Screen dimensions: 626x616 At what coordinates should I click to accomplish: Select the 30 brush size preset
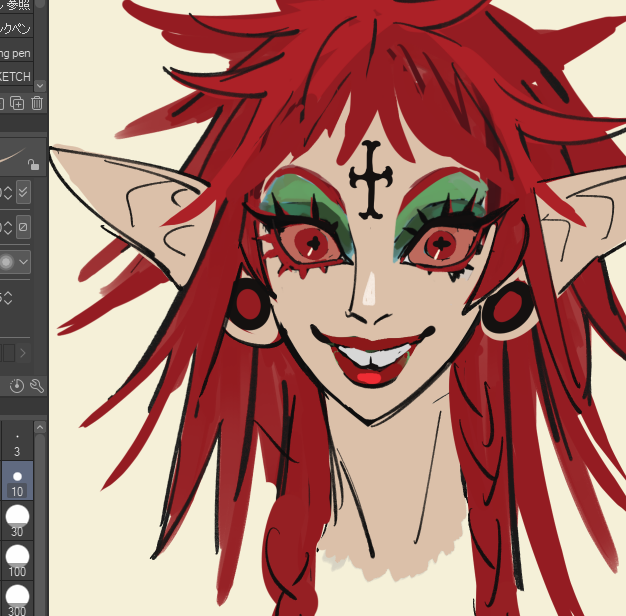pyautogui.click(x=17, y=521)
